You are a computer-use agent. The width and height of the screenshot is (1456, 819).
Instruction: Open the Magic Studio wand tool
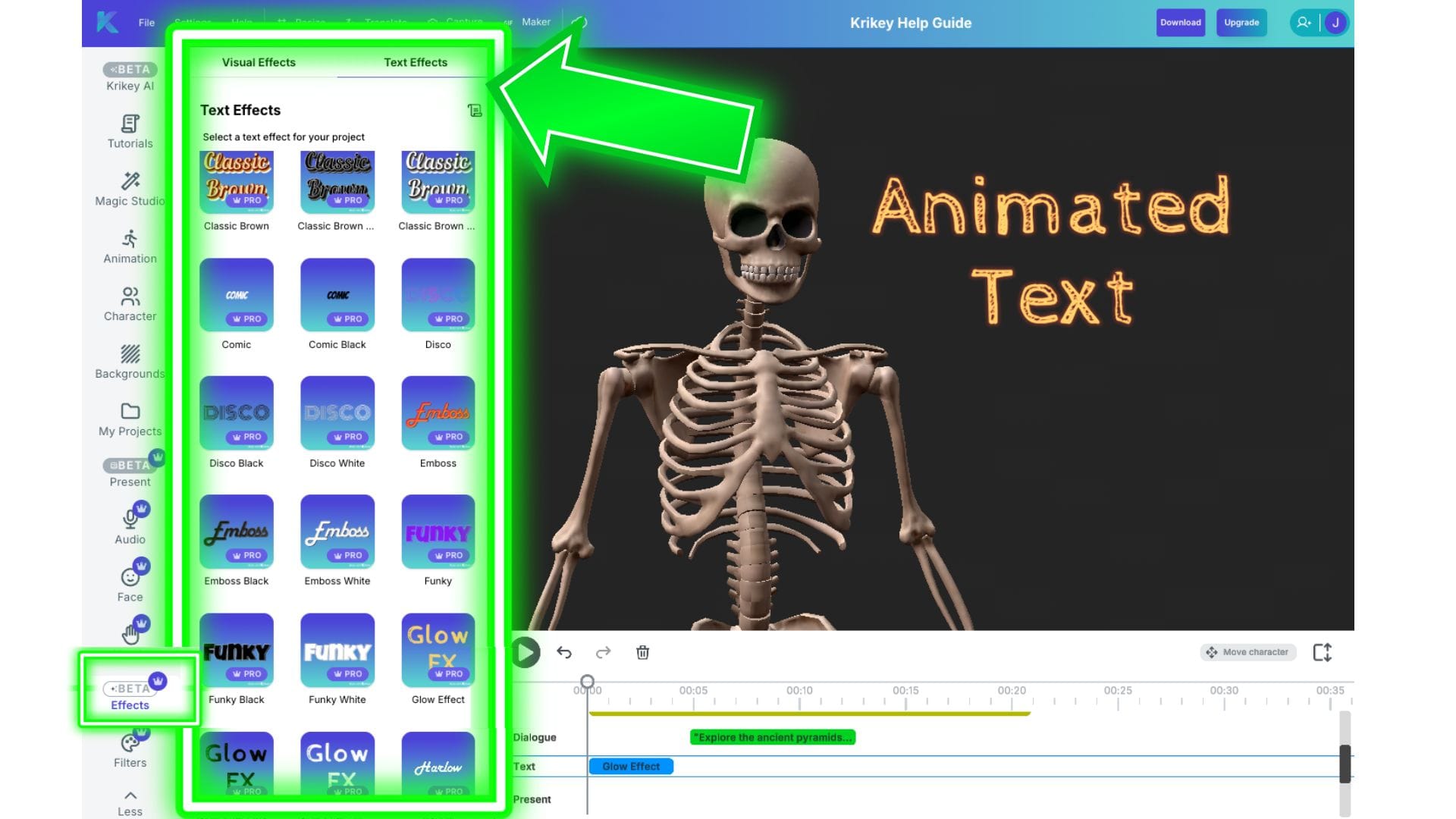point(130,181)
